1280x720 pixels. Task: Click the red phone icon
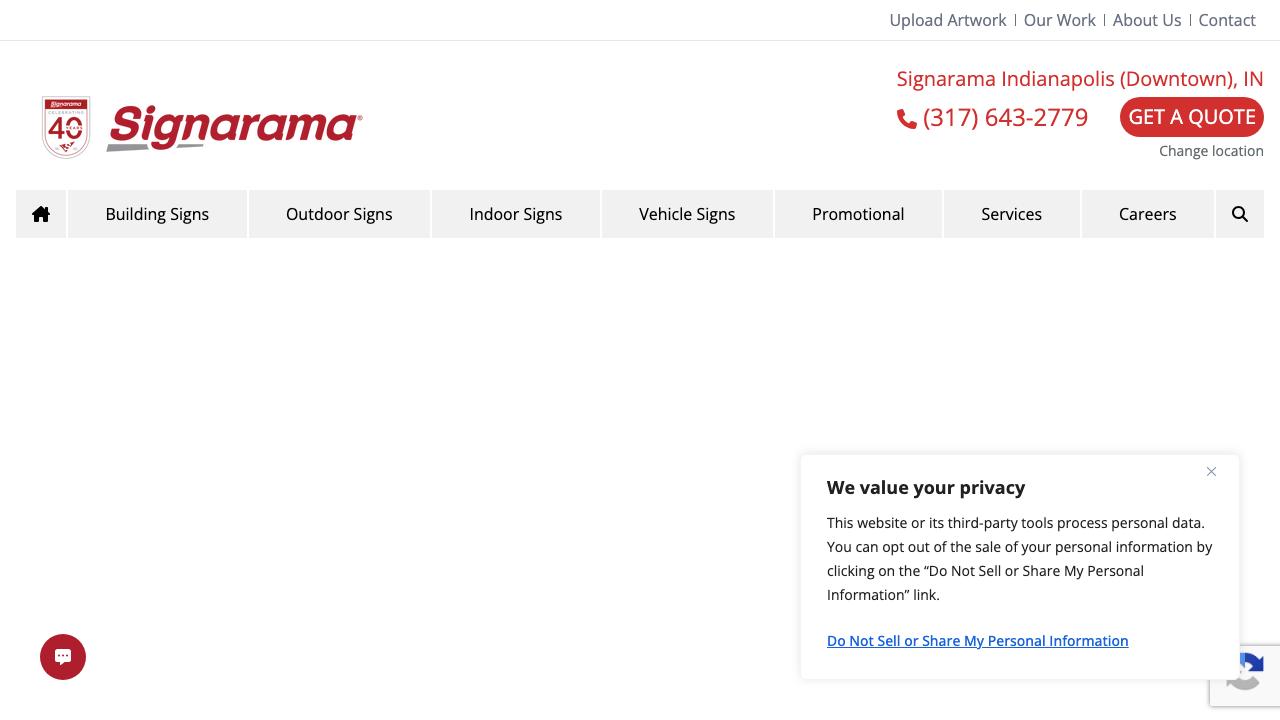tap(907, 119)
